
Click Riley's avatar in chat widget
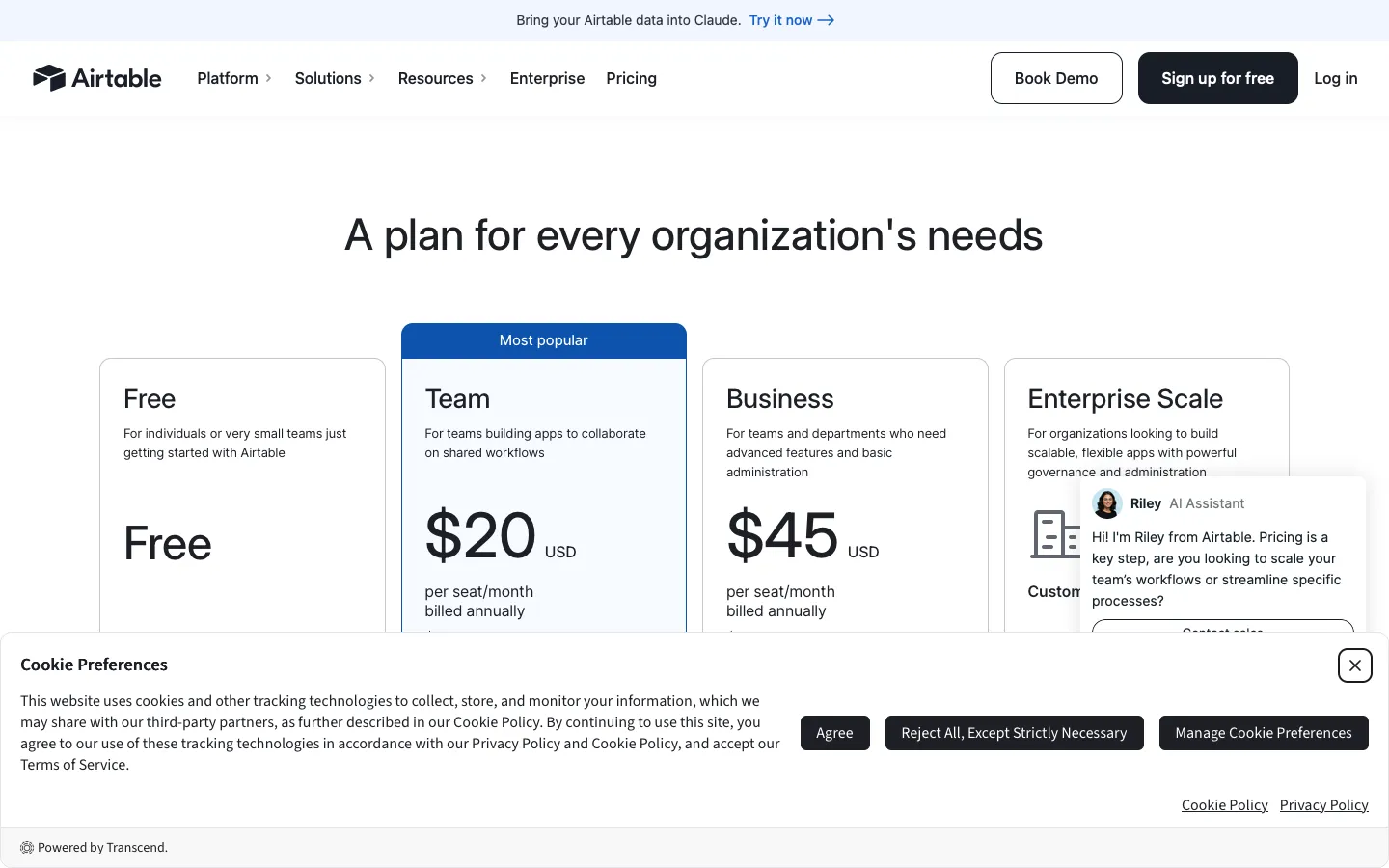click(1106, 503)
